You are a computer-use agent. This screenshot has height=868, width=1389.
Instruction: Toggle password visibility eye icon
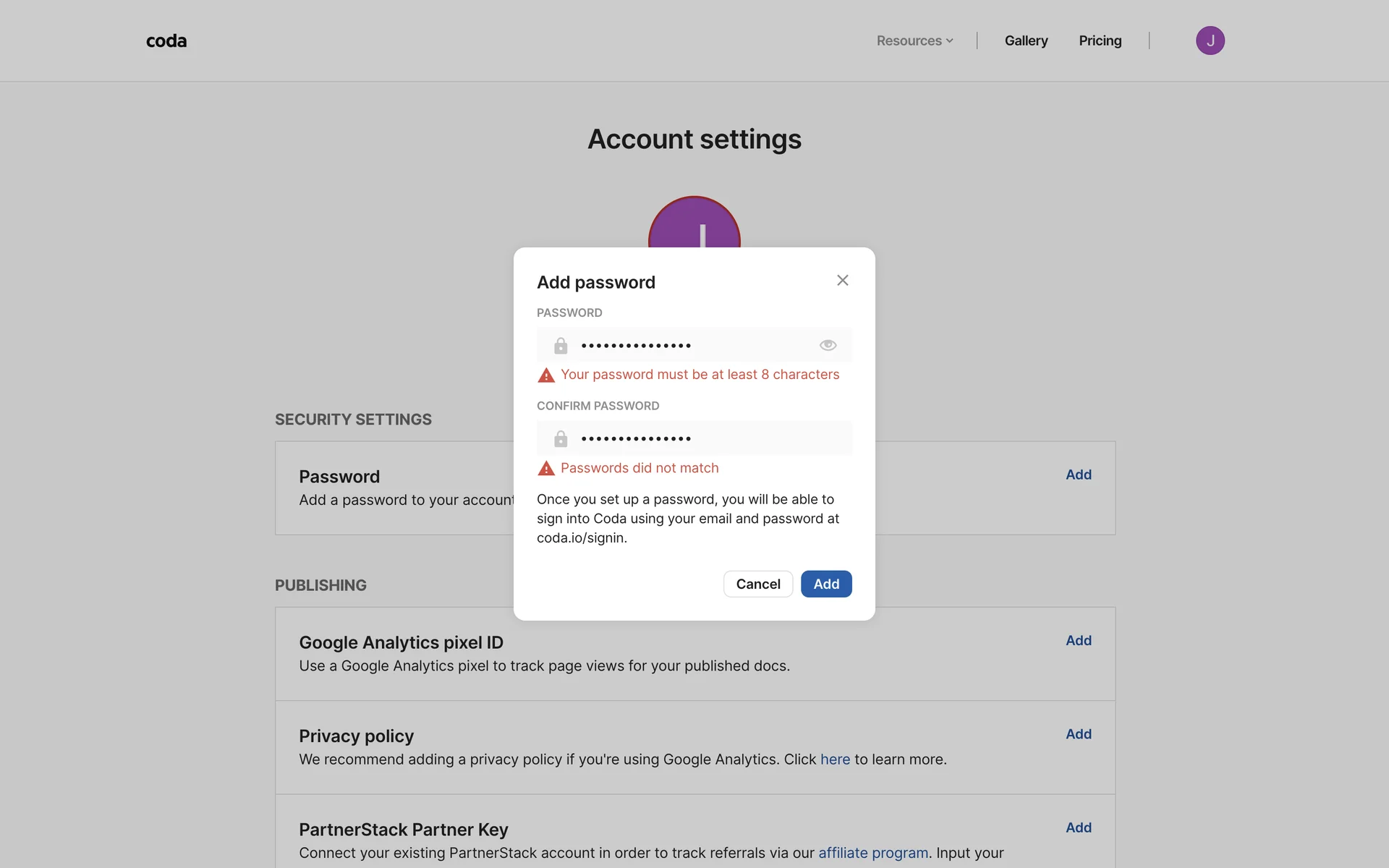(828, 346)
